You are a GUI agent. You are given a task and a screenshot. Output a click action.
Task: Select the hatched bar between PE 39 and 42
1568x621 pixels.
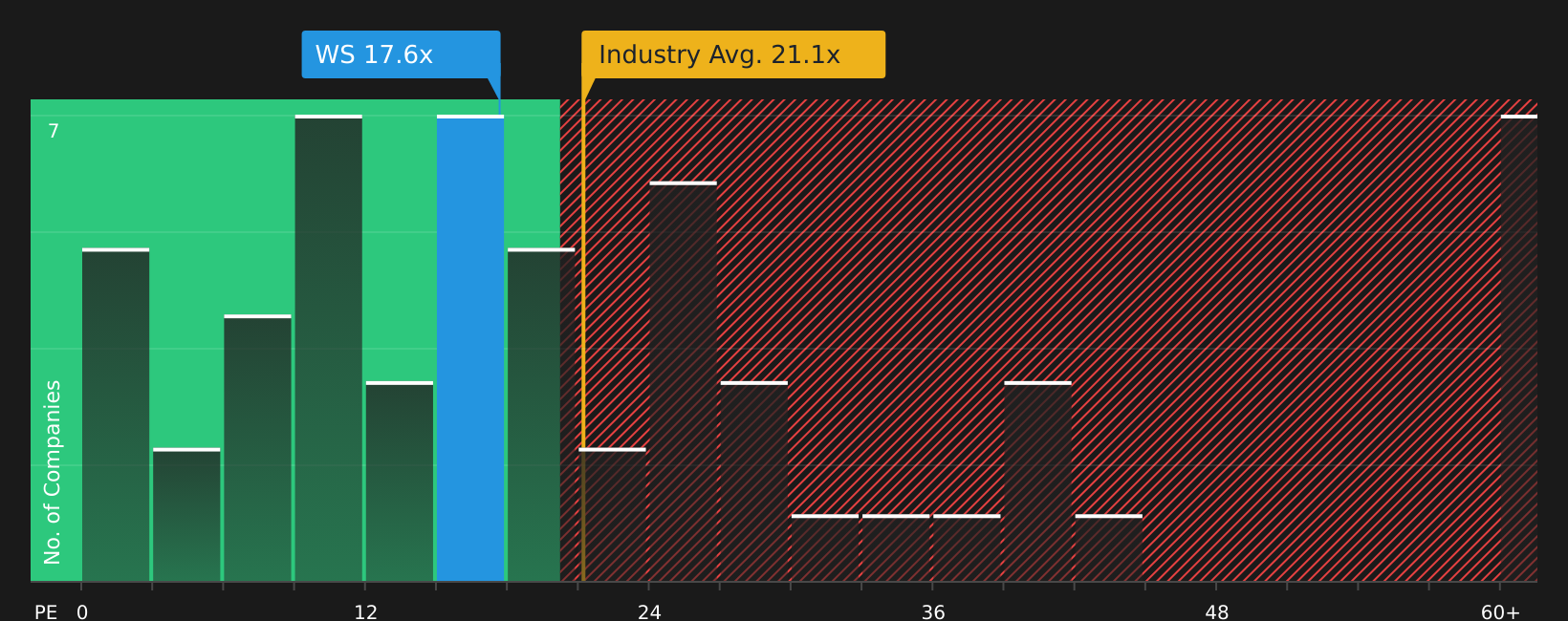point(1037,482)
